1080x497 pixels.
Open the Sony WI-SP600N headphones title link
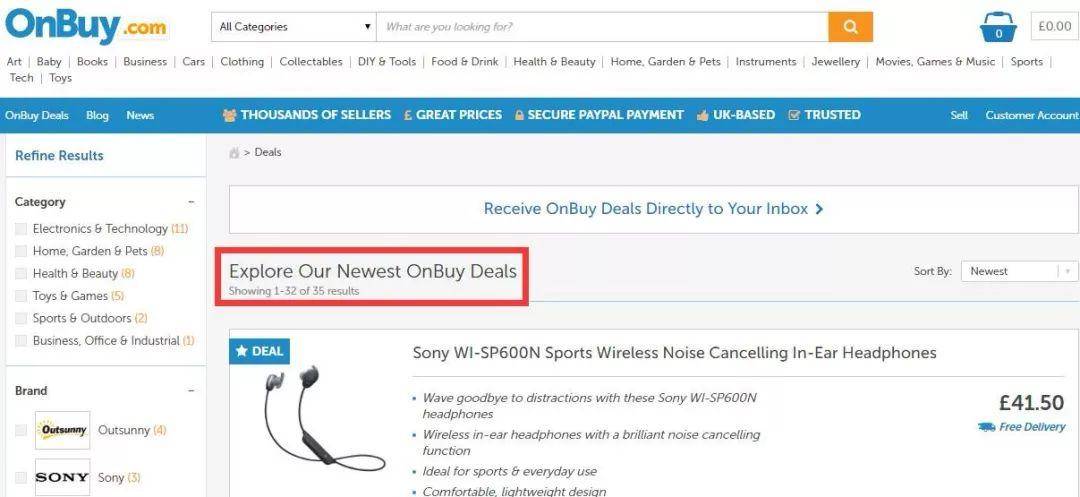tap(674, 353)
